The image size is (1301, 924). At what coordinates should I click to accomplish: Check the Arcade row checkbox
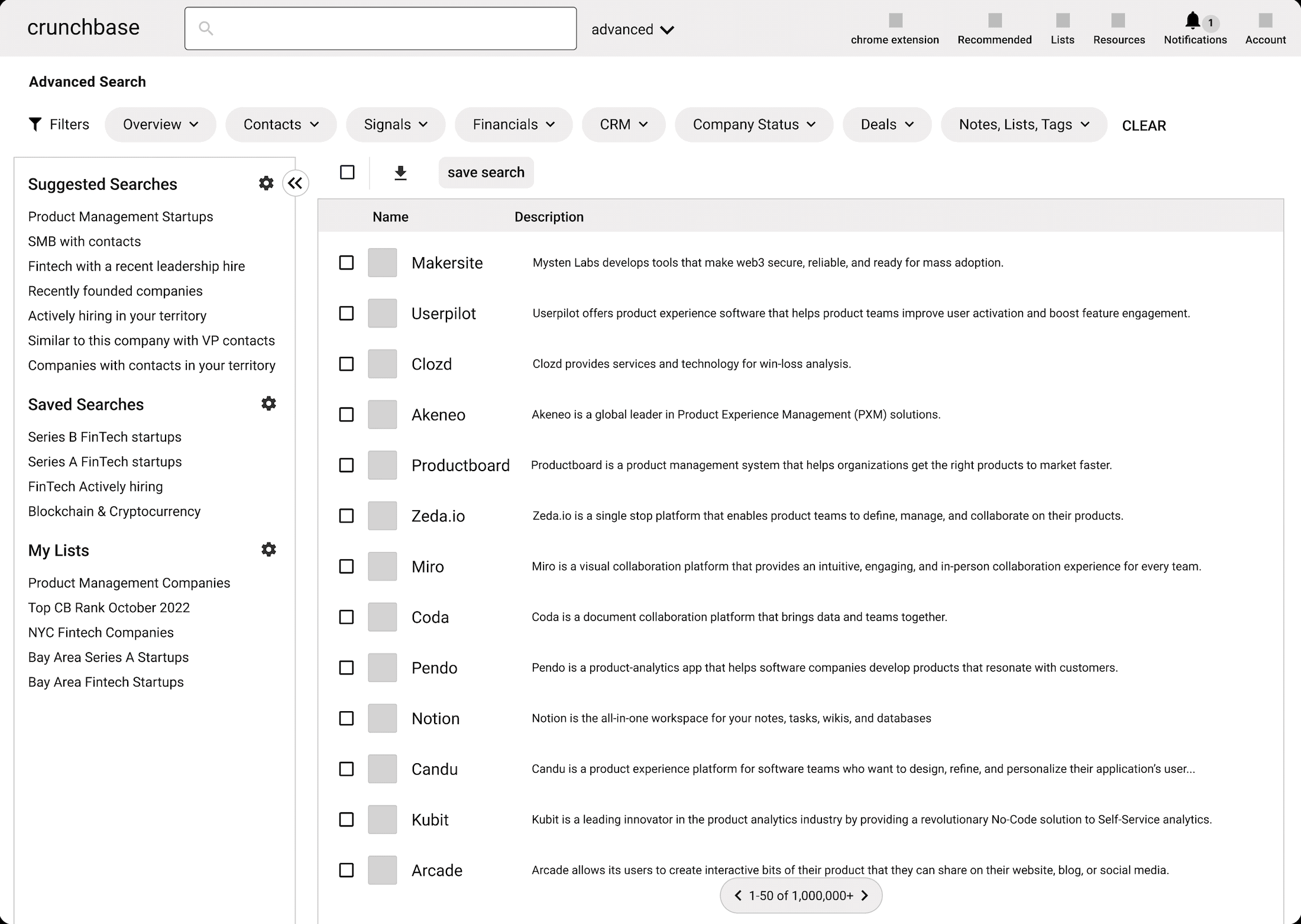pyautogui.click(x=347, y=870)
